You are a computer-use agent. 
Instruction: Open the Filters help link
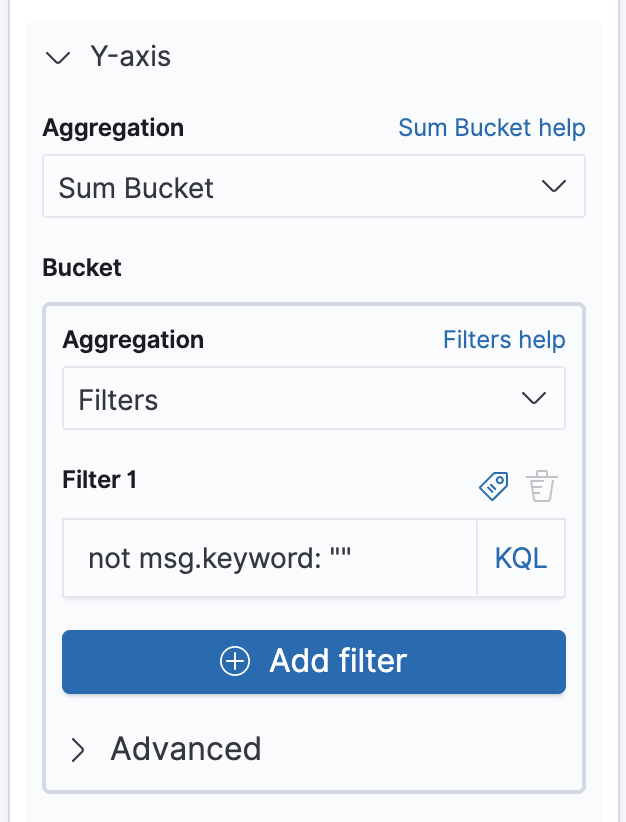pos(503,340)
